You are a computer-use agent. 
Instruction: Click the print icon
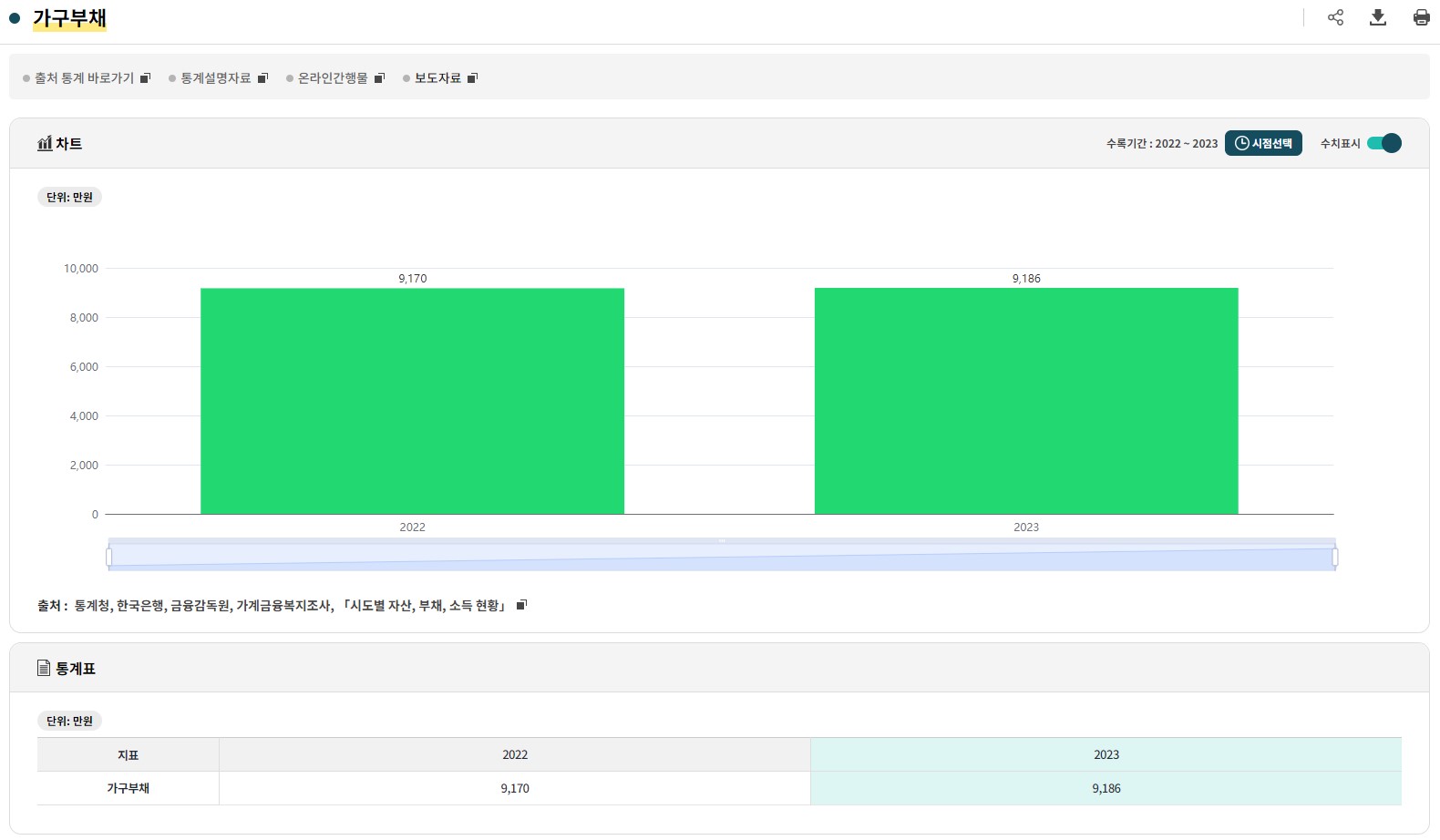pos(1421,17)
